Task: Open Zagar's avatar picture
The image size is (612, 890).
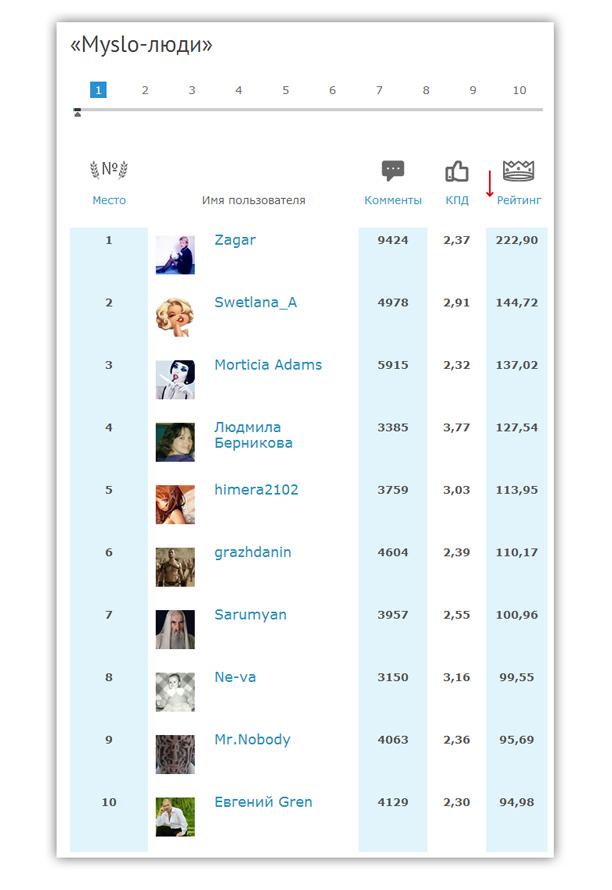Action: (175, 255)
